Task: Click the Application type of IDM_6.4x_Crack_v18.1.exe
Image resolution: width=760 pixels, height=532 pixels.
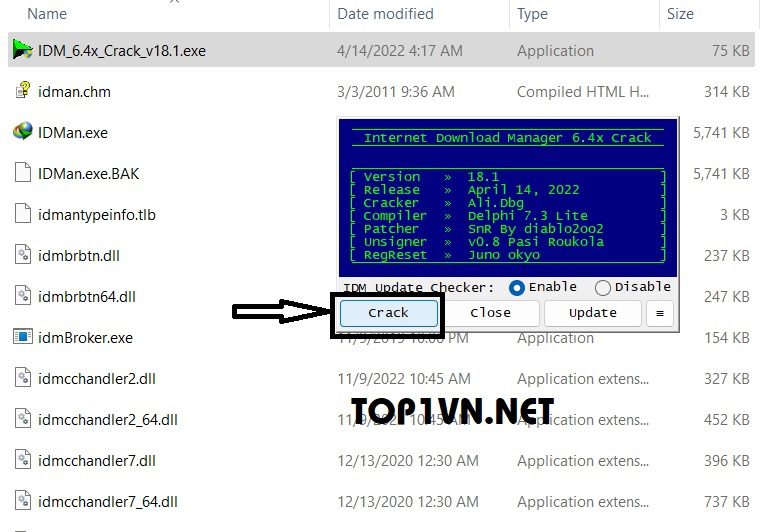Action: tap(555, 51)
